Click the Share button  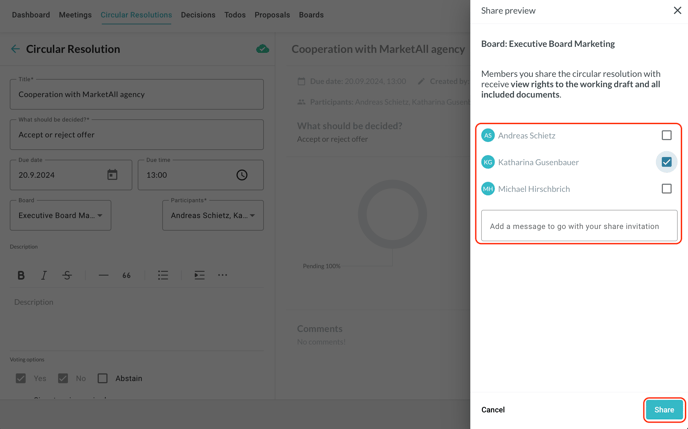pos(664,409)
